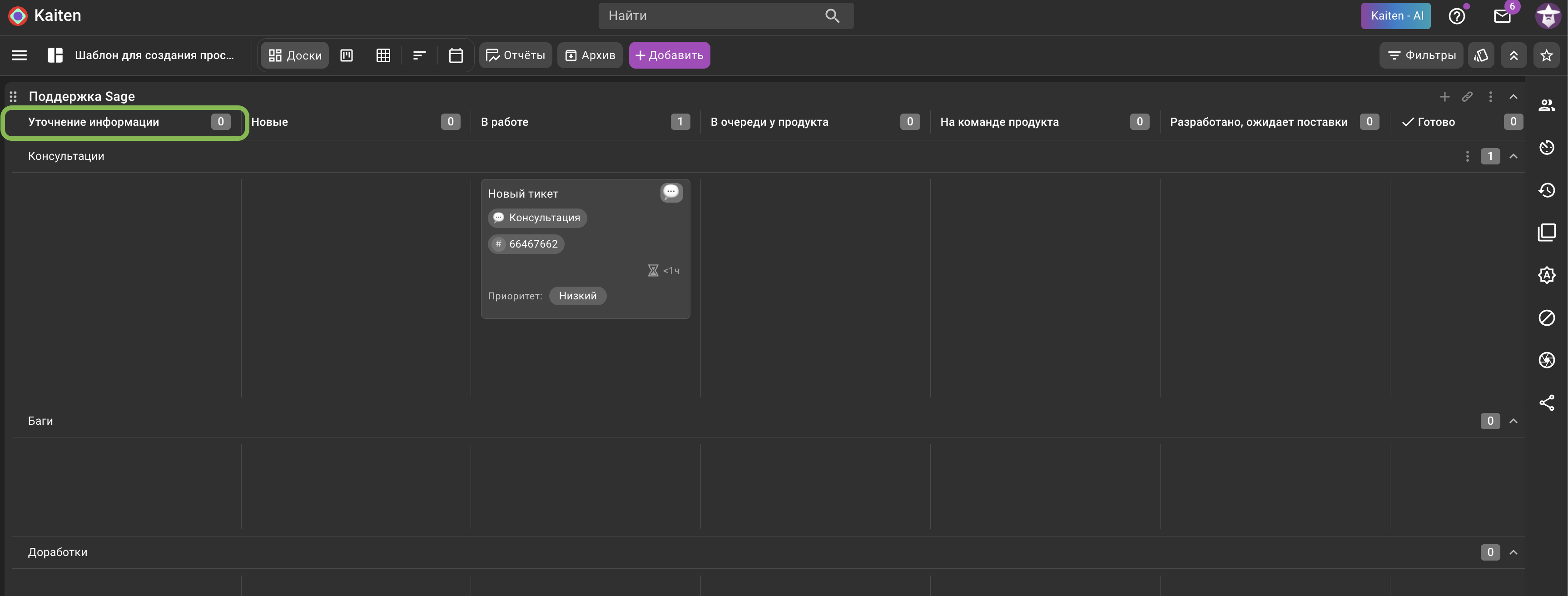The width and height of the screenshot is (1568, 596).
Task: Click the Kaiten logo icon
Action: coord(18,16)
